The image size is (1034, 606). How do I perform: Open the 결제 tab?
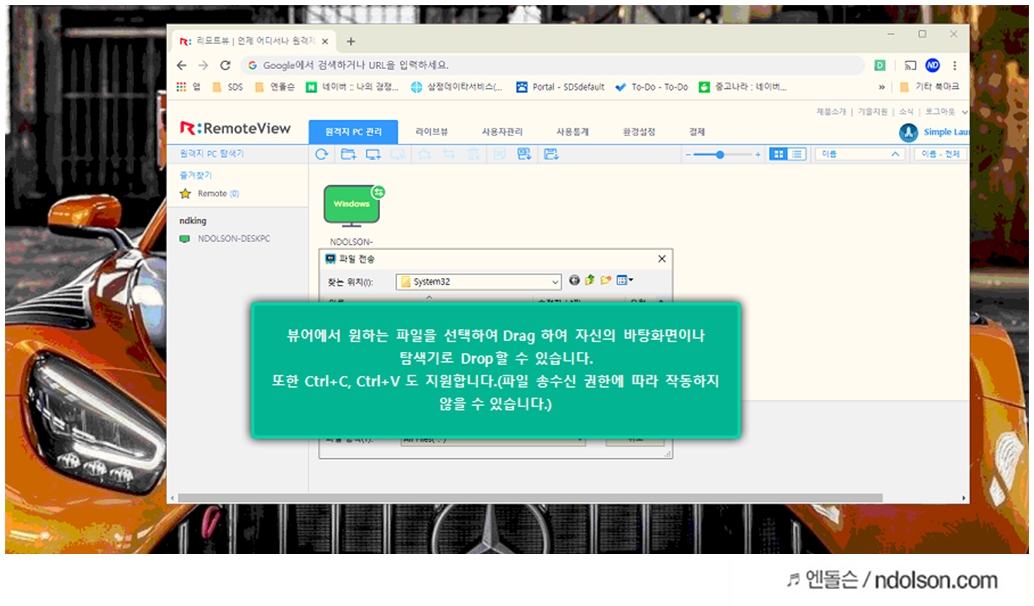[697, 132]
